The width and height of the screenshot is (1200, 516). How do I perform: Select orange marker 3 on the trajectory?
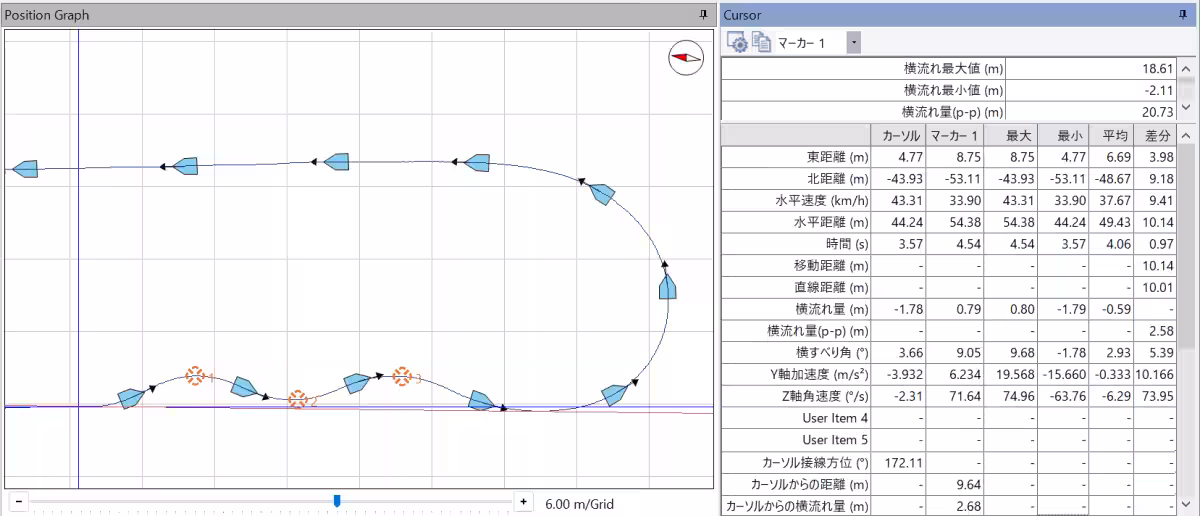[x=402, y=376]
